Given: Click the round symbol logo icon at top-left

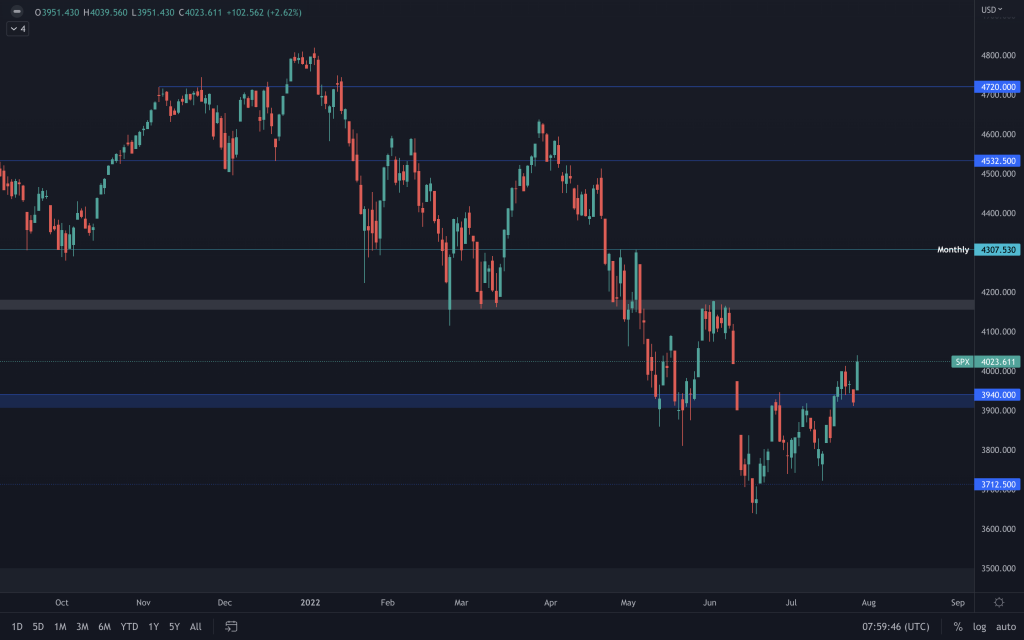Looking at the screenshot, I should (x=17, y=12).
